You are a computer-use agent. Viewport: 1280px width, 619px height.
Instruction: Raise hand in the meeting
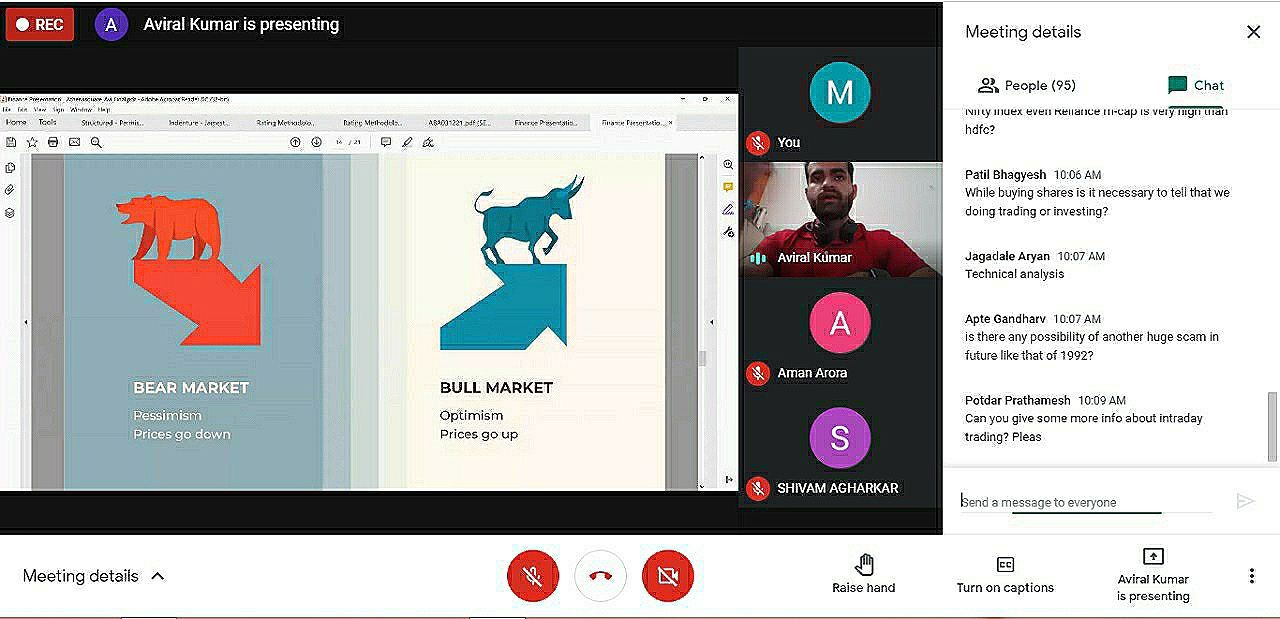[864, 575]
